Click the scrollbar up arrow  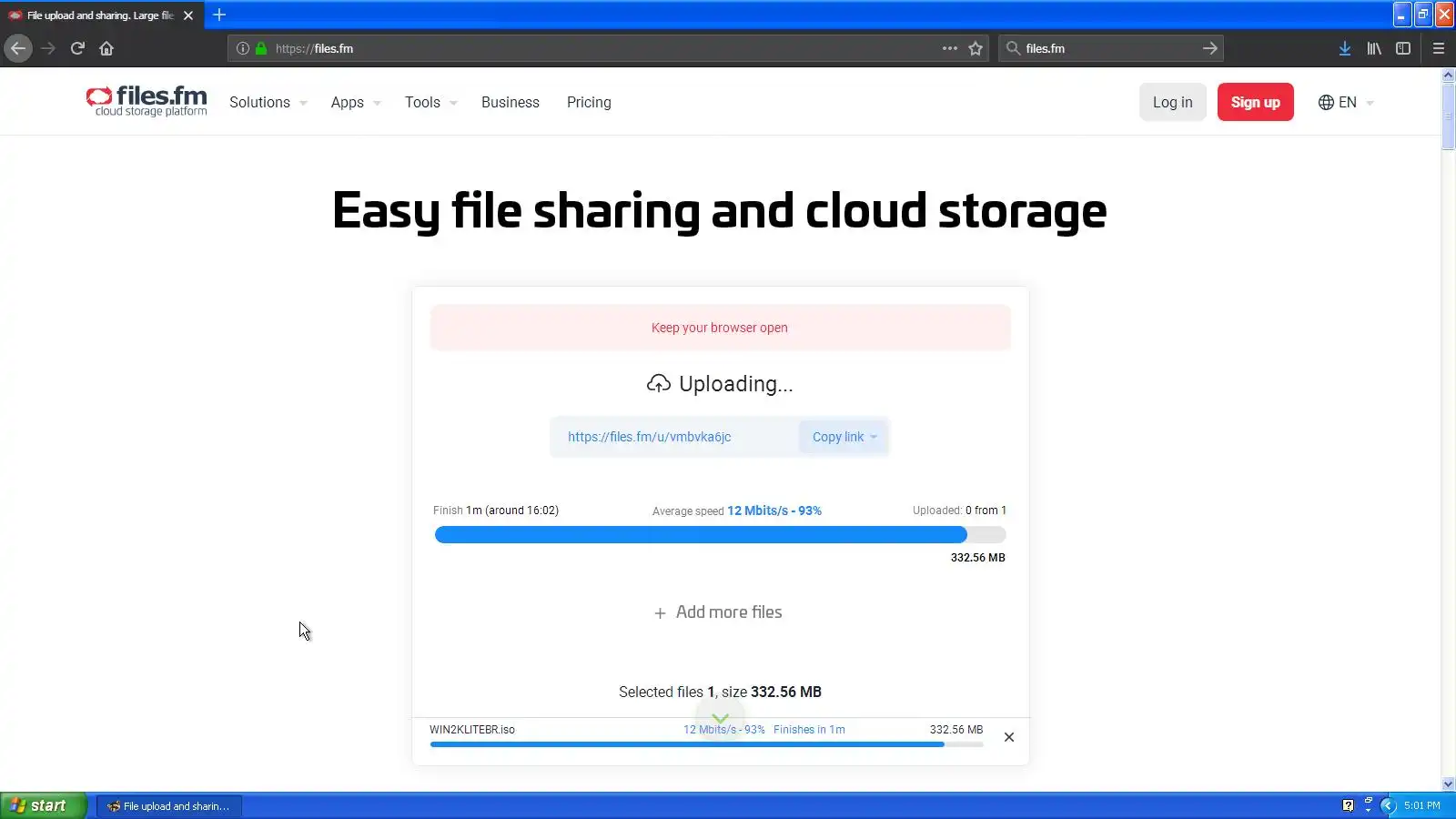(x=1448, y=76)
